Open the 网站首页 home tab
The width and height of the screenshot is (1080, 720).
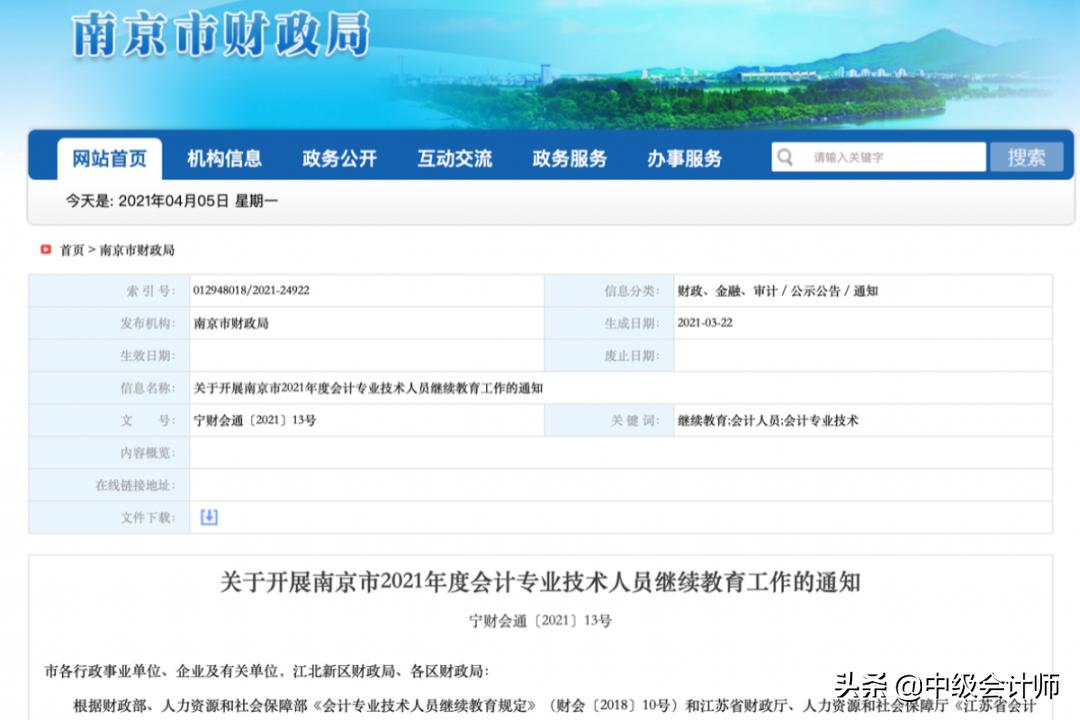109,157
